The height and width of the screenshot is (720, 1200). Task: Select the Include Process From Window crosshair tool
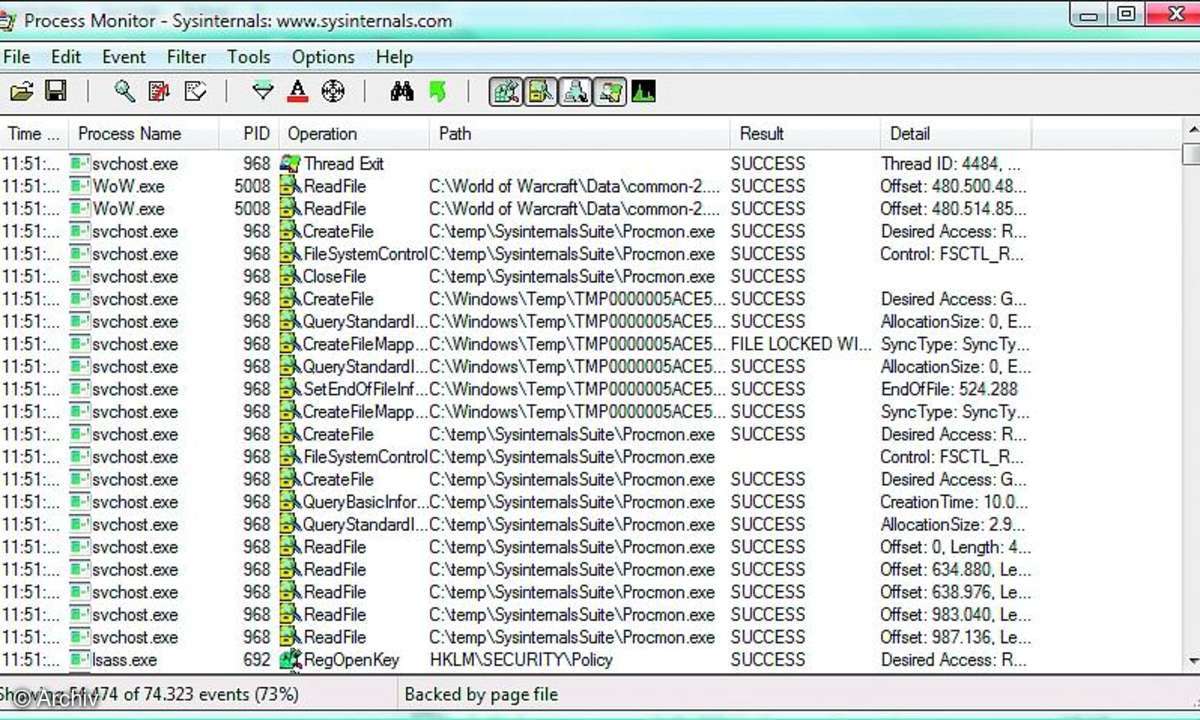coord(334,90)
